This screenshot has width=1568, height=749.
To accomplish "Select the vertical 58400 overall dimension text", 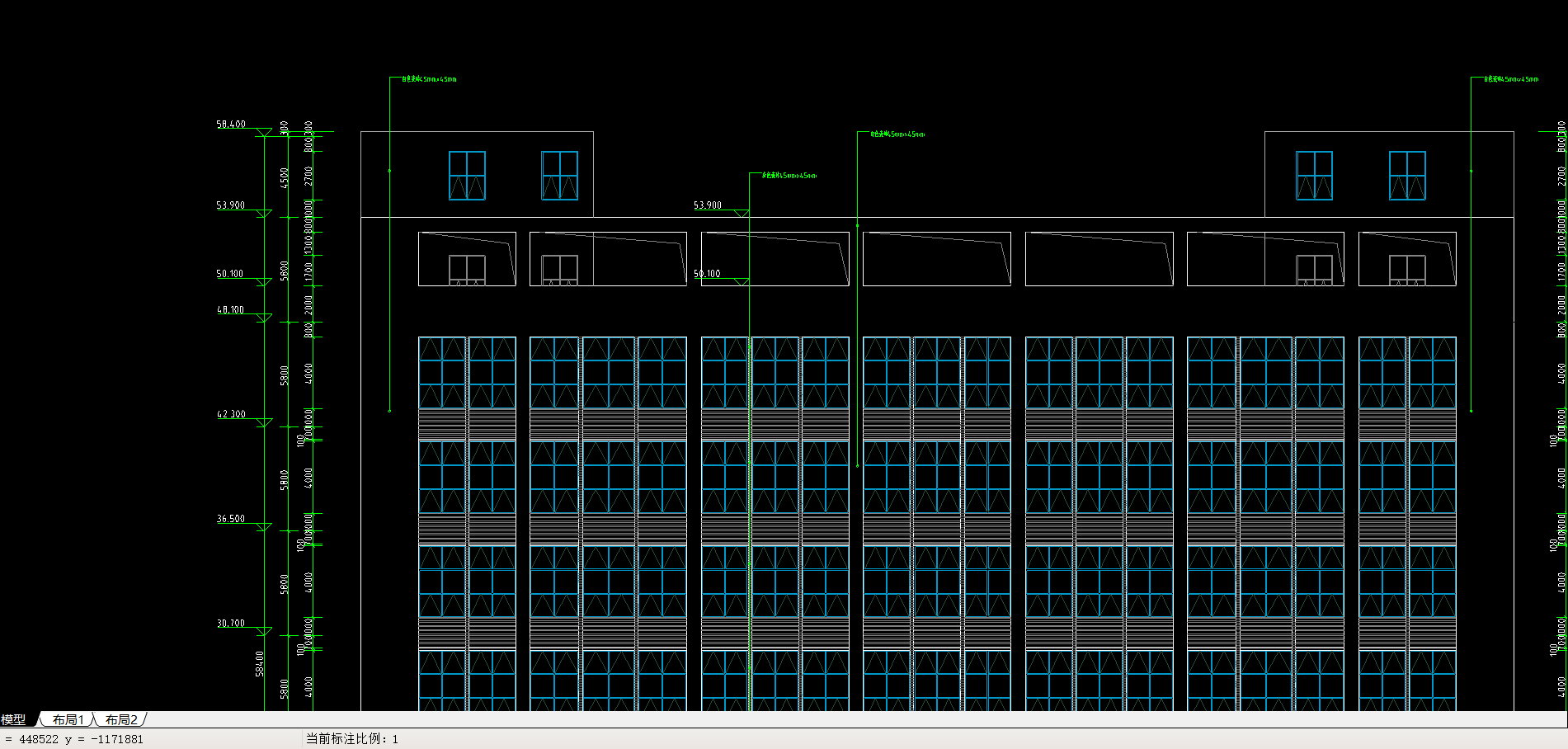I will (260, 664).
